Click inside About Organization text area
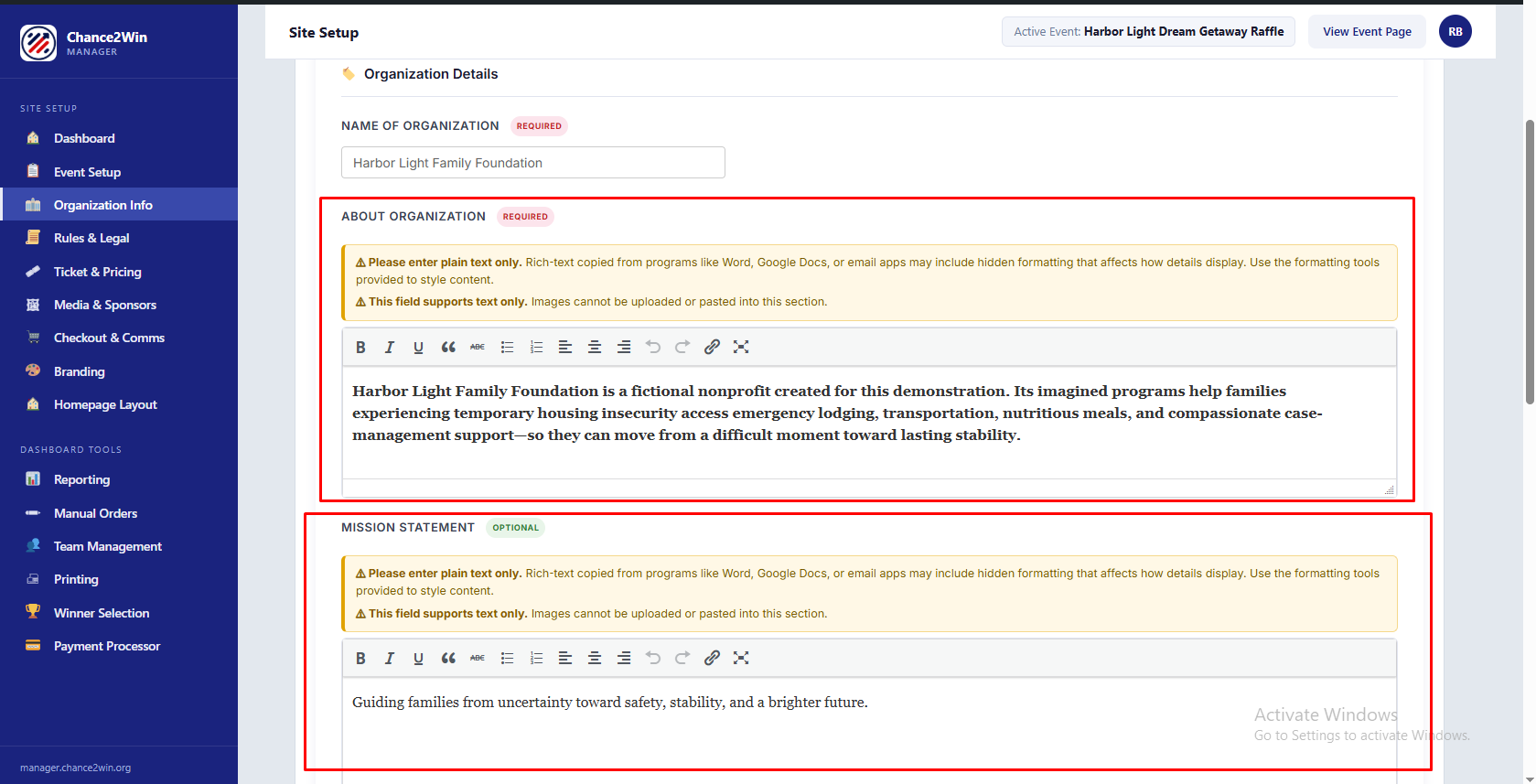 (x=869, y=423)
